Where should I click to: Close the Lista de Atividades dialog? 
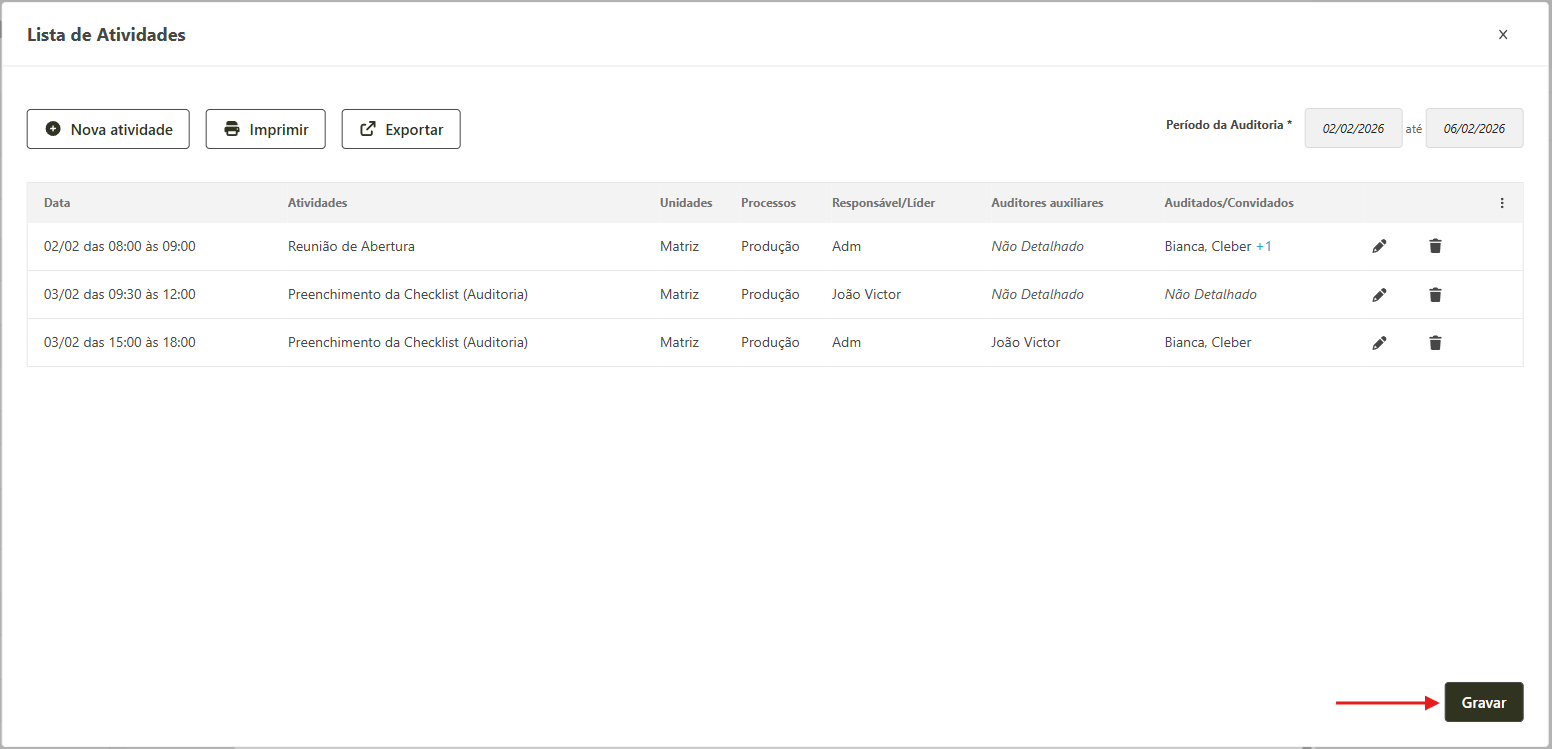(x=1502, y=34)
